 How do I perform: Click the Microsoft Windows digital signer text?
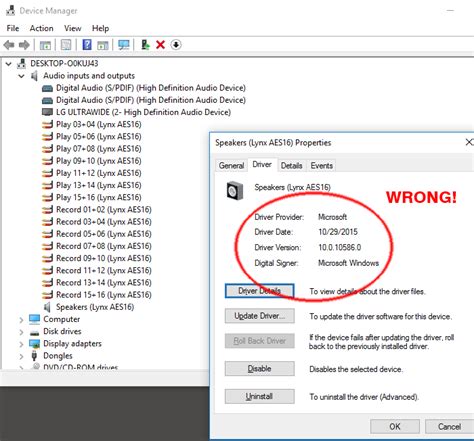[348, 263]
